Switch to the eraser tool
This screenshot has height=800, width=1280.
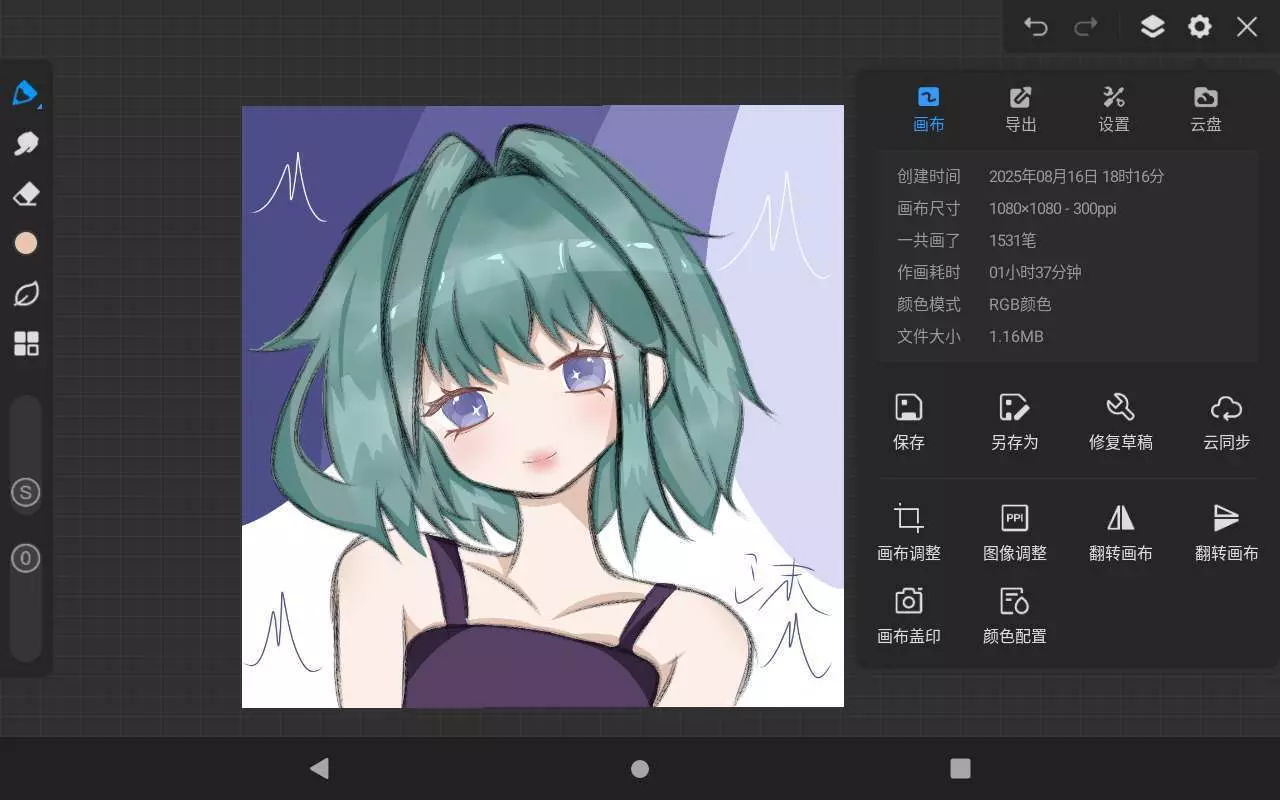pos(26,193)
